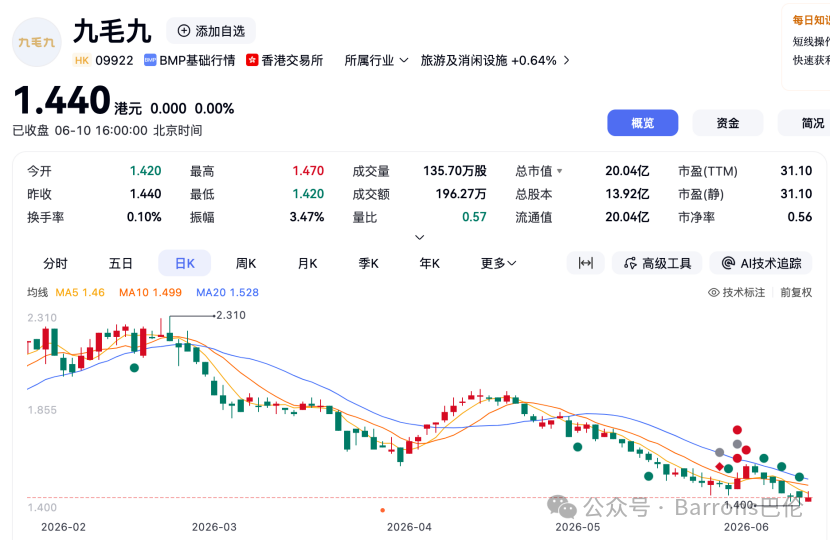Click the MA5 orange legend label
Image resolution: width=830 pixels, height=540 pixels.
pyautogui.click(x=80, y=293)
